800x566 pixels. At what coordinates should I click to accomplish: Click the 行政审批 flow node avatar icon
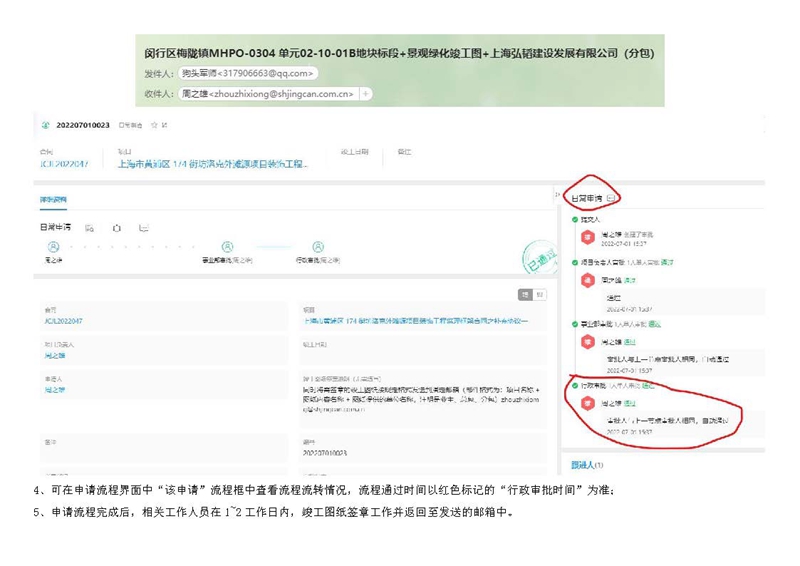[x=317, y=247]
